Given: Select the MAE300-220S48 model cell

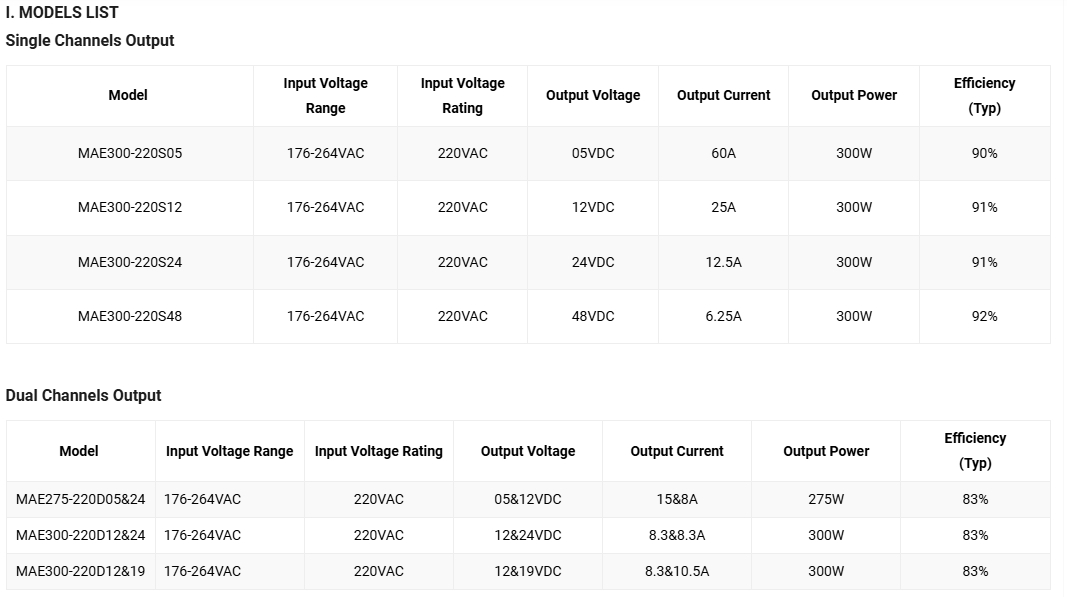Looking at the screenshot, I should [x=129, y=317].
